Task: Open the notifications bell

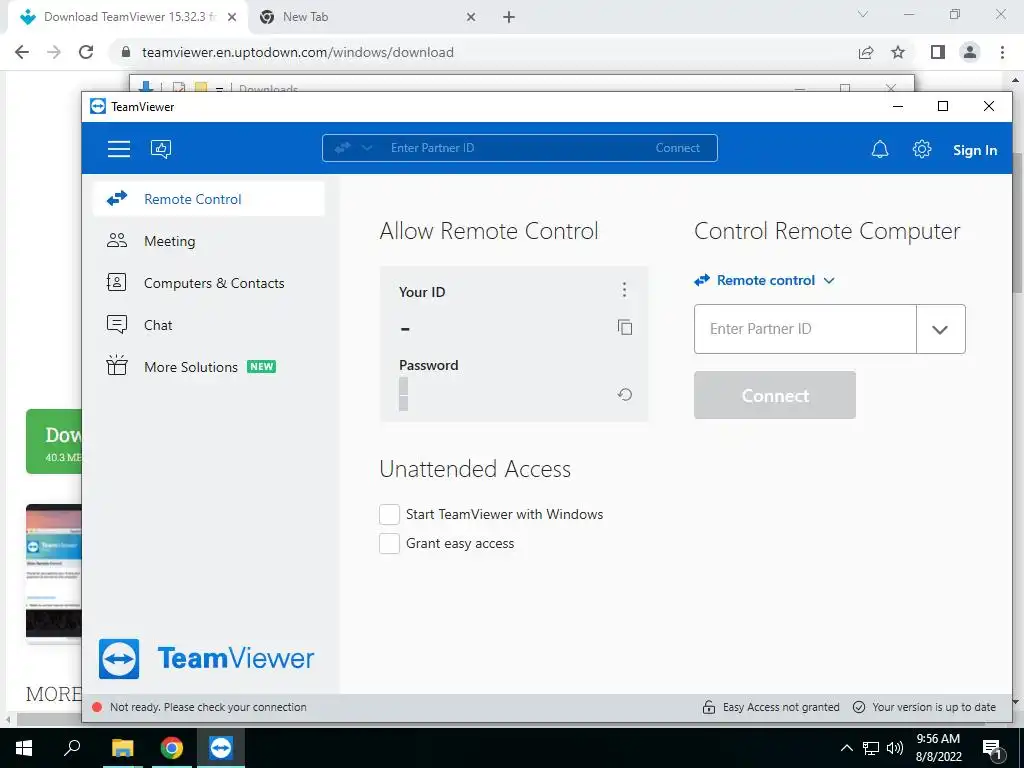Action: 880,150
